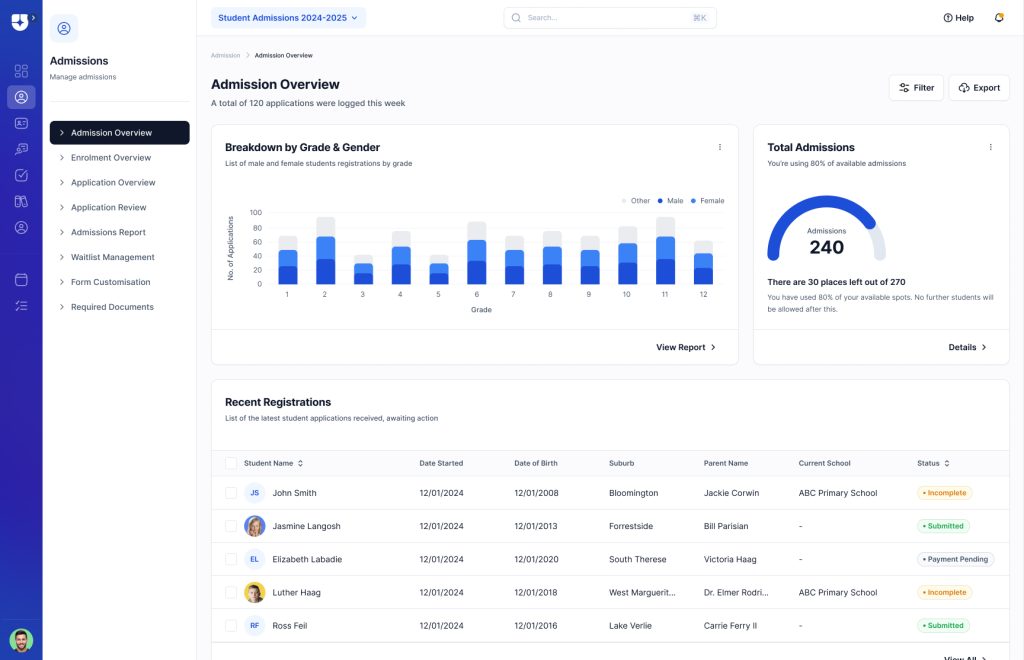The height and width of the screenshot is (660, 1024).
Task: Click Submitted status badge for Jasmine Langosh
Action: [943, 526]
